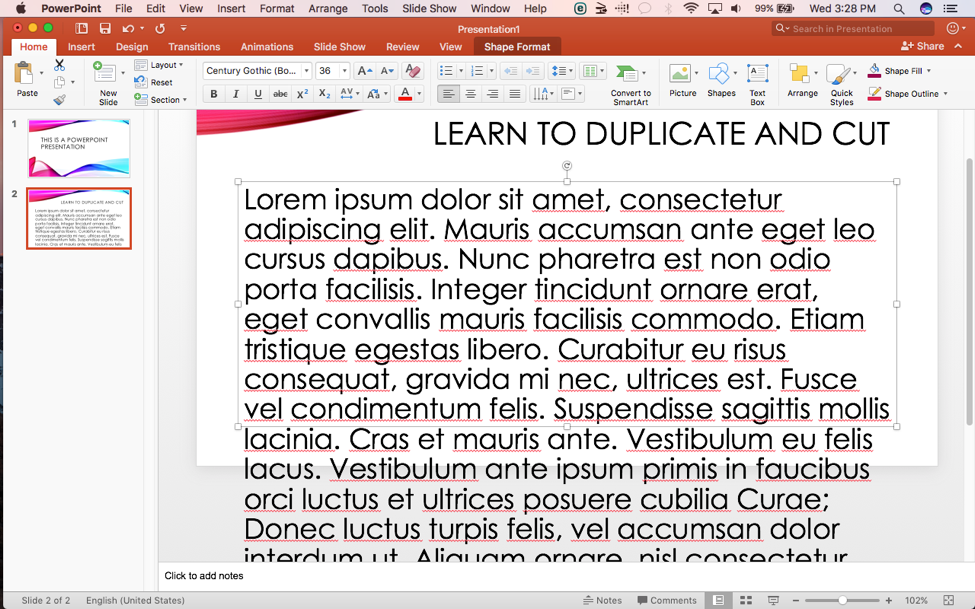Image resolution: width=975 pixels, height=609 pixels.
Task: Clear all formatting with the eraser icon
Action: tap(412, 70)
